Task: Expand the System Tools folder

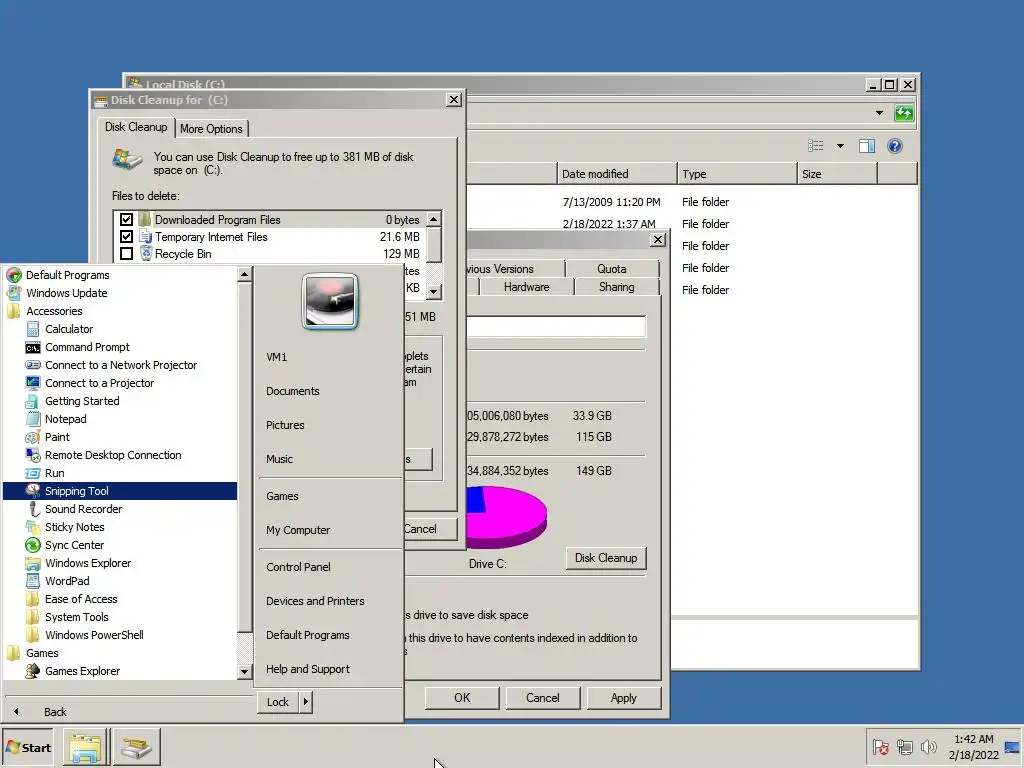Action: (121, 616)
